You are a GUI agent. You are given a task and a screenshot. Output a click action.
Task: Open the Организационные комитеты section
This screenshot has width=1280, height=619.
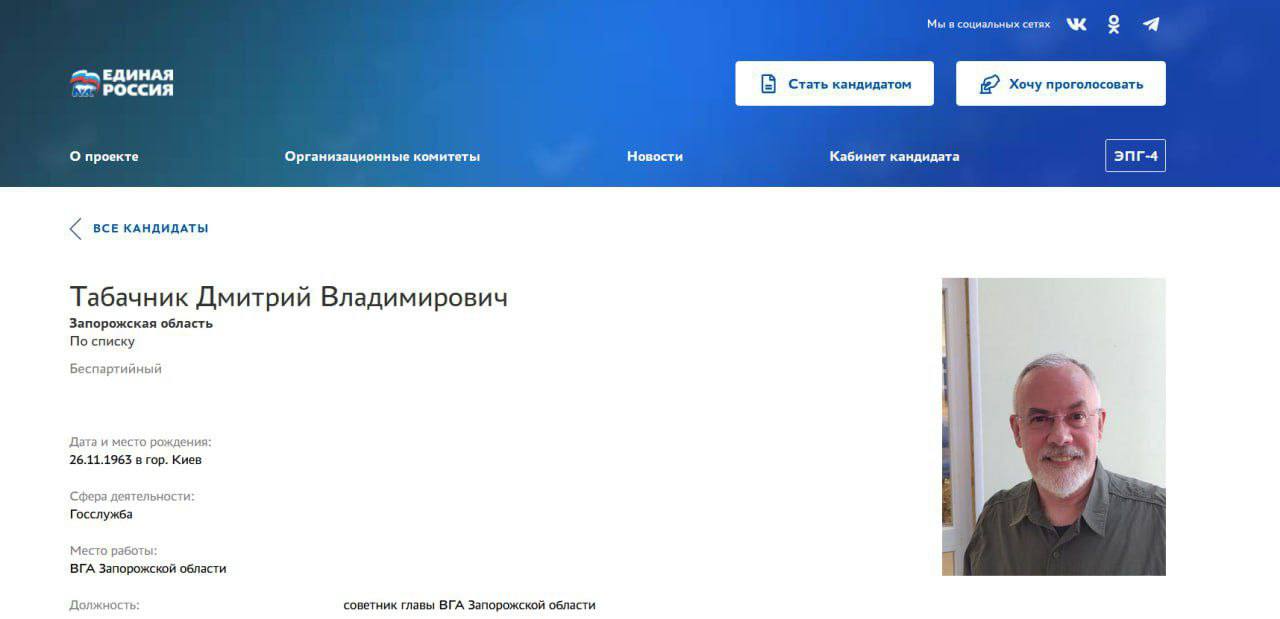click(382, 156)
